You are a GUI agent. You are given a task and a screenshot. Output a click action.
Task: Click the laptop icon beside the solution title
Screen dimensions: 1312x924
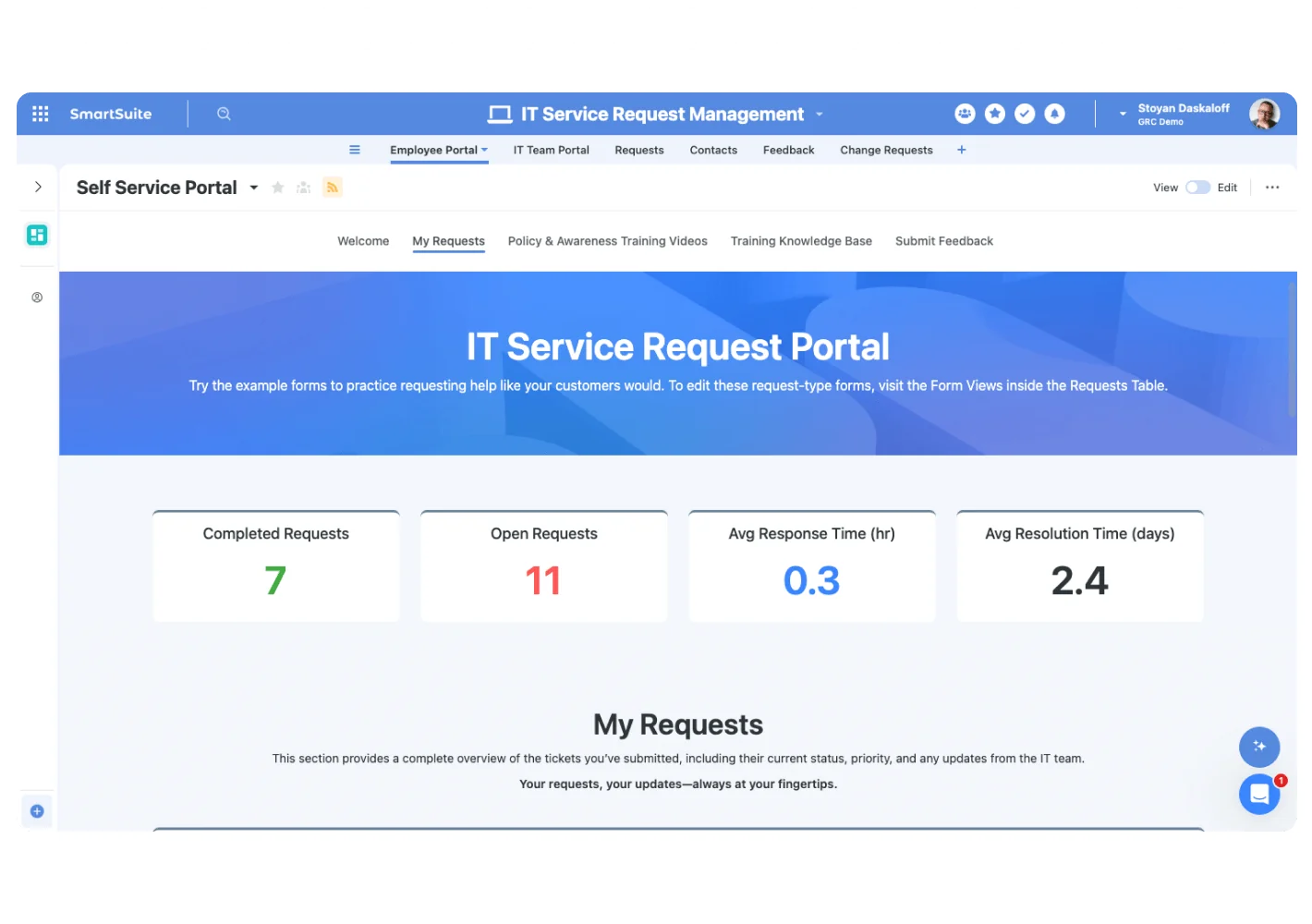click(x=500, y=115)
